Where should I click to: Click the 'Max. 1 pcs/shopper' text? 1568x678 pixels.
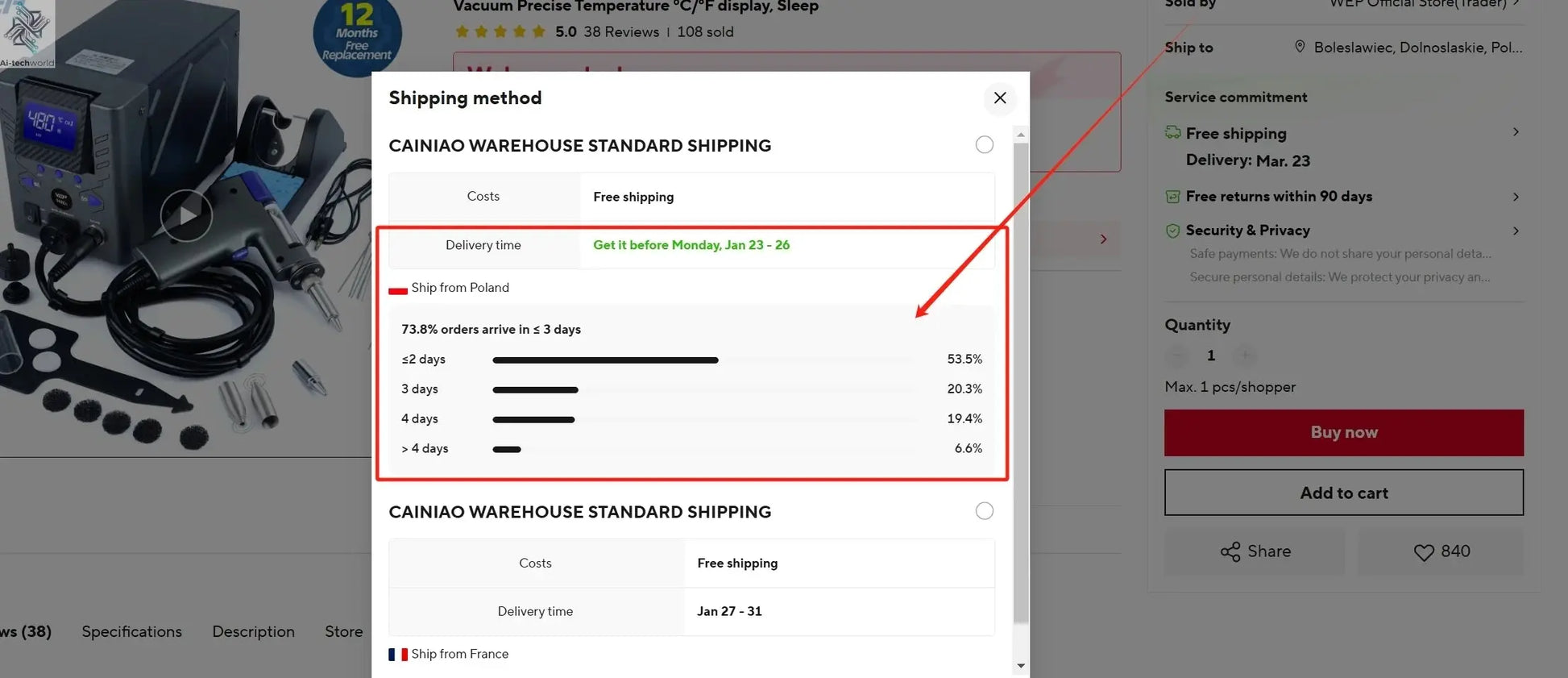click(x=1230, y=387)
